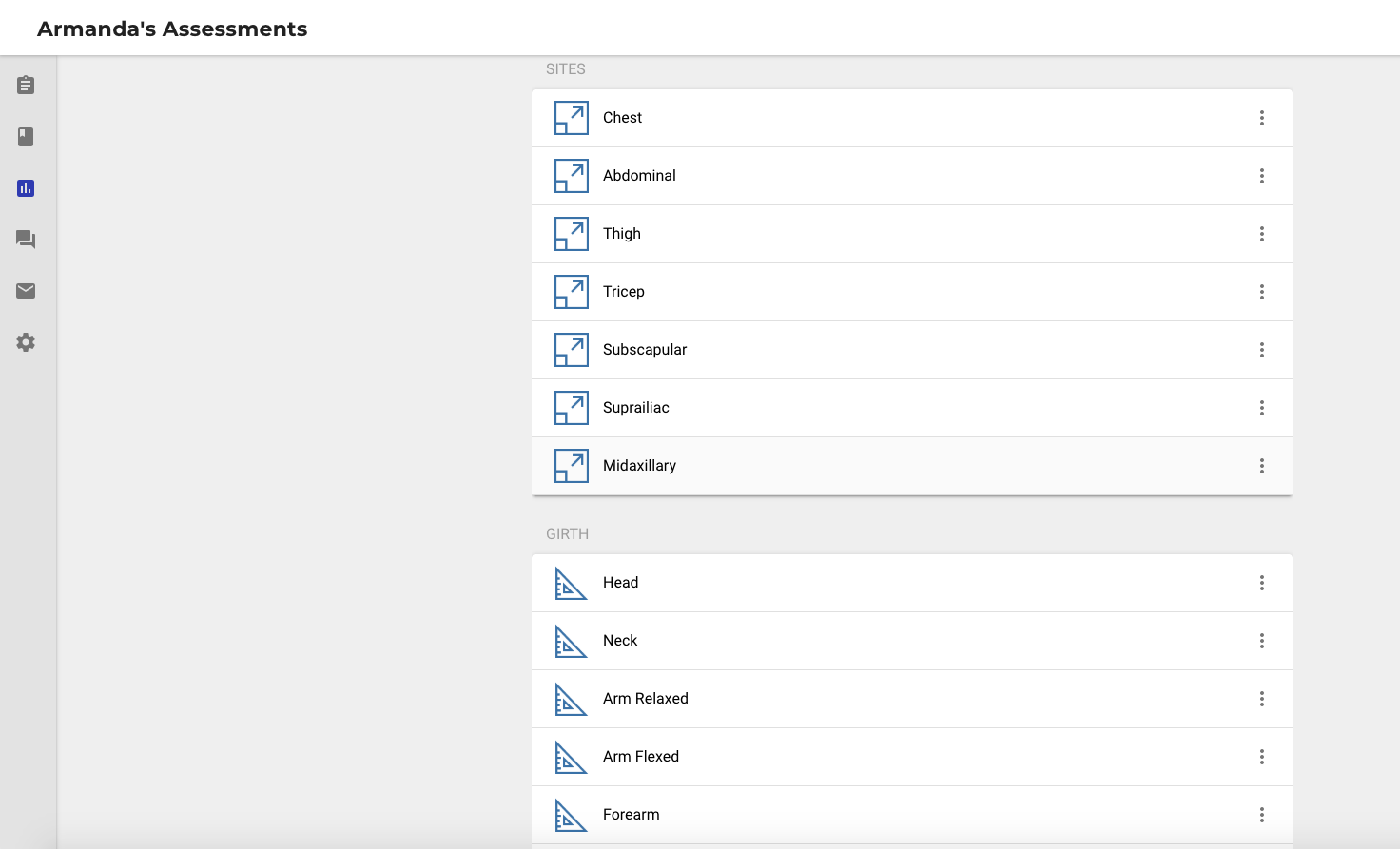
Task: Select the Thigh site label
Action: click(x=622, y=234)
